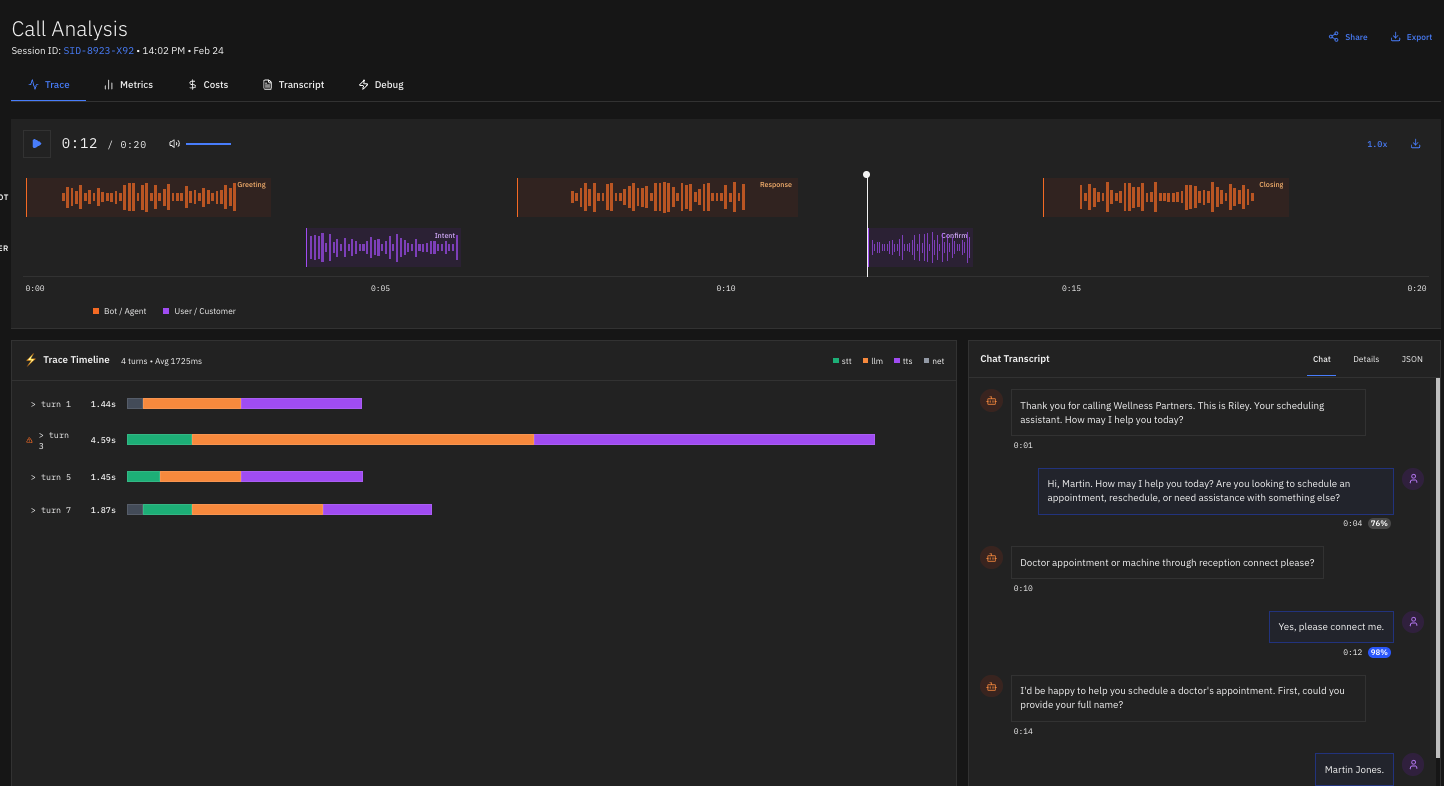
Task: Open session ID SID-8923-X92 link
Action: click(x=98, y=50)
